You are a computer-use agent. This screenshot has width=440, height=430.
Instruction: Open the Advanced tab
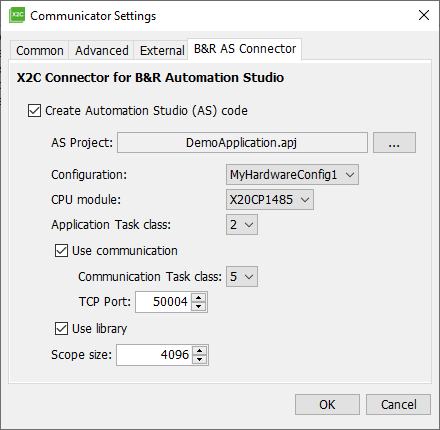tap(102, 51)
